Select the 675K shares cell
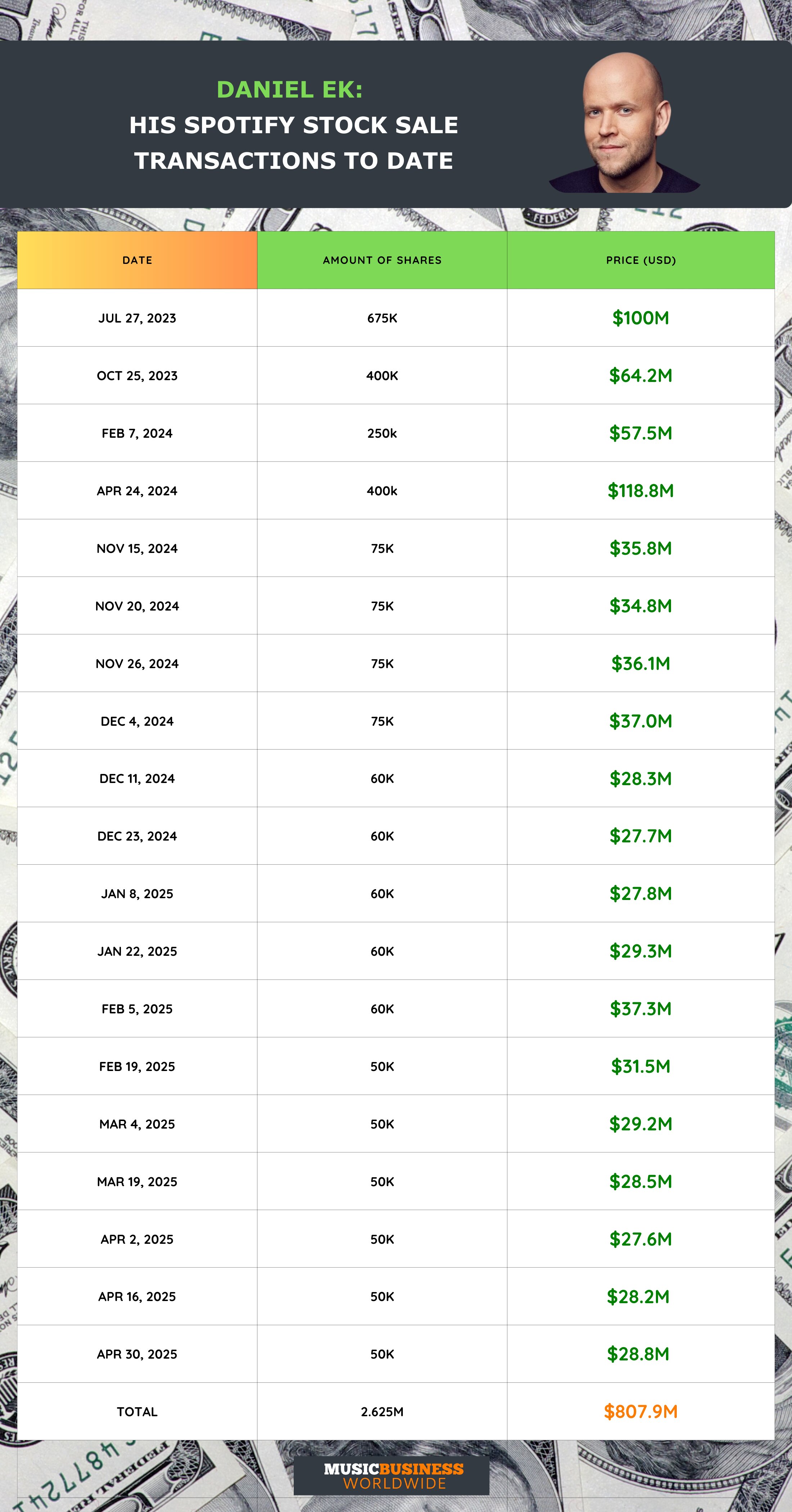Viewport: 792px width, 1512px height. click(x=382, y=318)
